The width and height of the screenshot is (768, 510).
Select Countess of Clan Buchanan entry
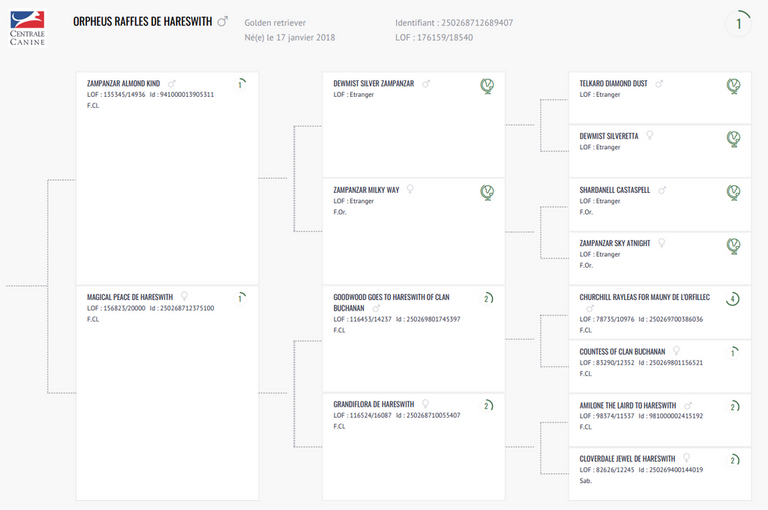click(622, 352)
